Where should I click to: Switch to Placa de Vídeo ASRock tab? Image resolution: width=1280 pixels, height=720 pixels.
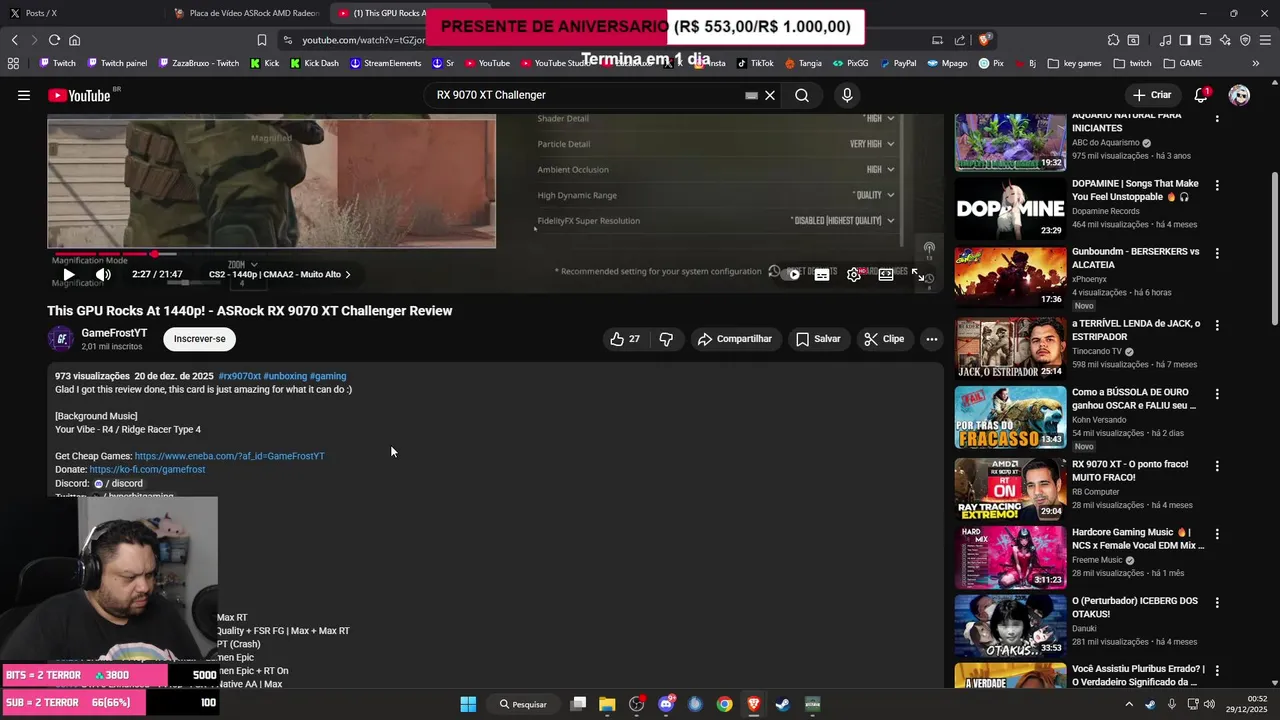tap(245, 13)
